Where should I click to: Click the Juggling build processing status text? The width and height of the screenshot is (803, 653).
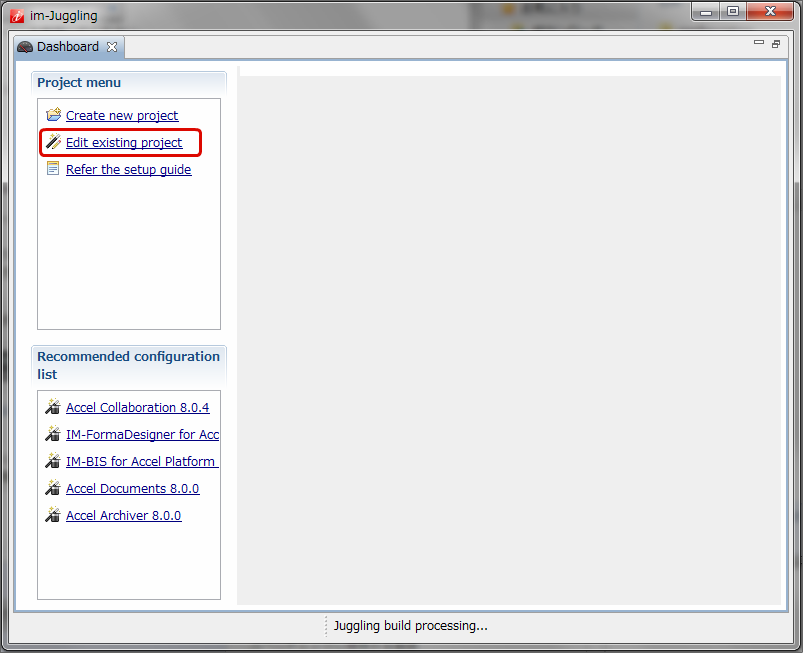[x=411, y=626]
